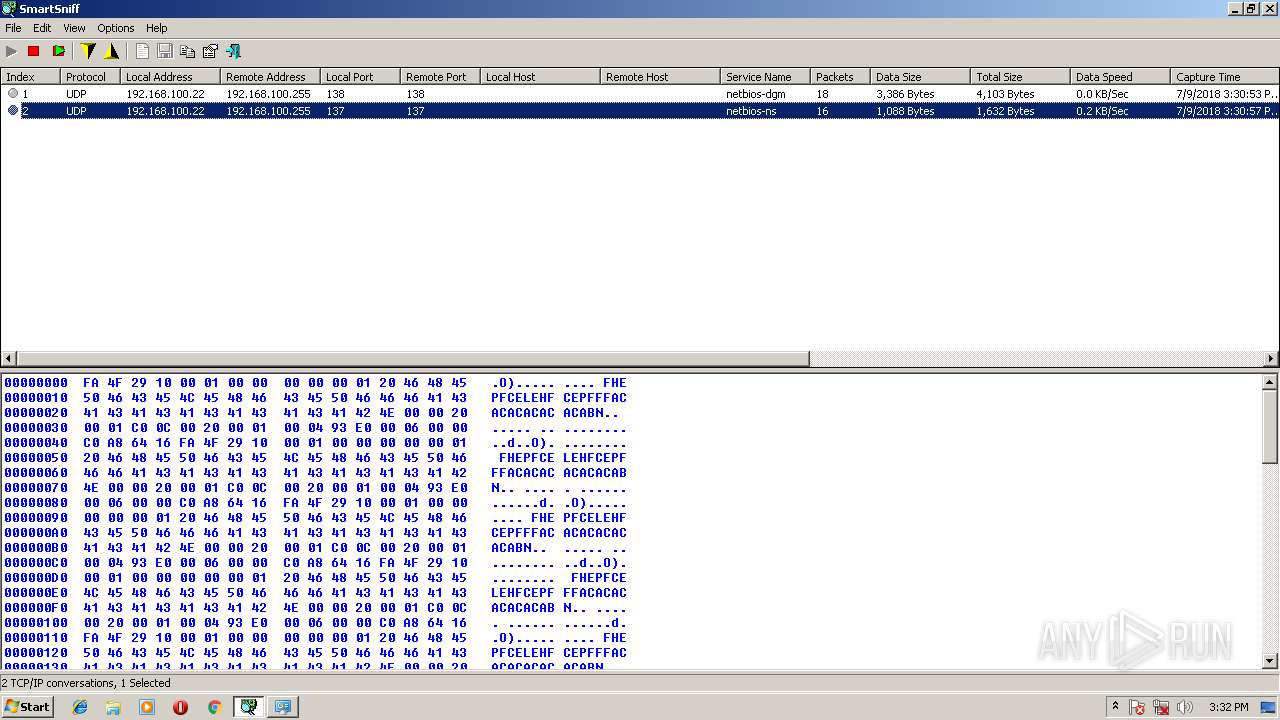
Task: Select the netbios-ns service cell
Action: click(751, 111)
